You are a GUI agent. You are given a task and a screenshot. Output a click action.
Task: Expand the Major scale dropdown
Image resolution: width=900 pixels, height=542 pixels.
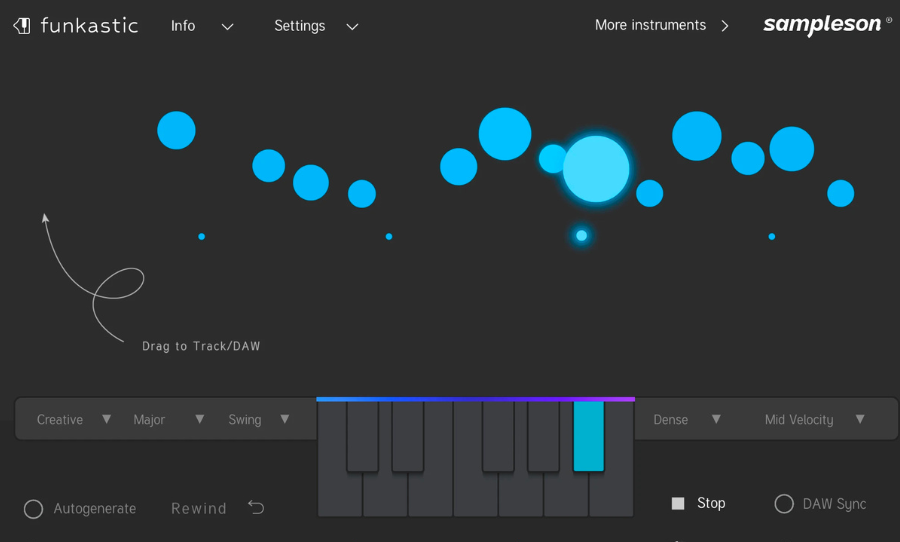168,420
